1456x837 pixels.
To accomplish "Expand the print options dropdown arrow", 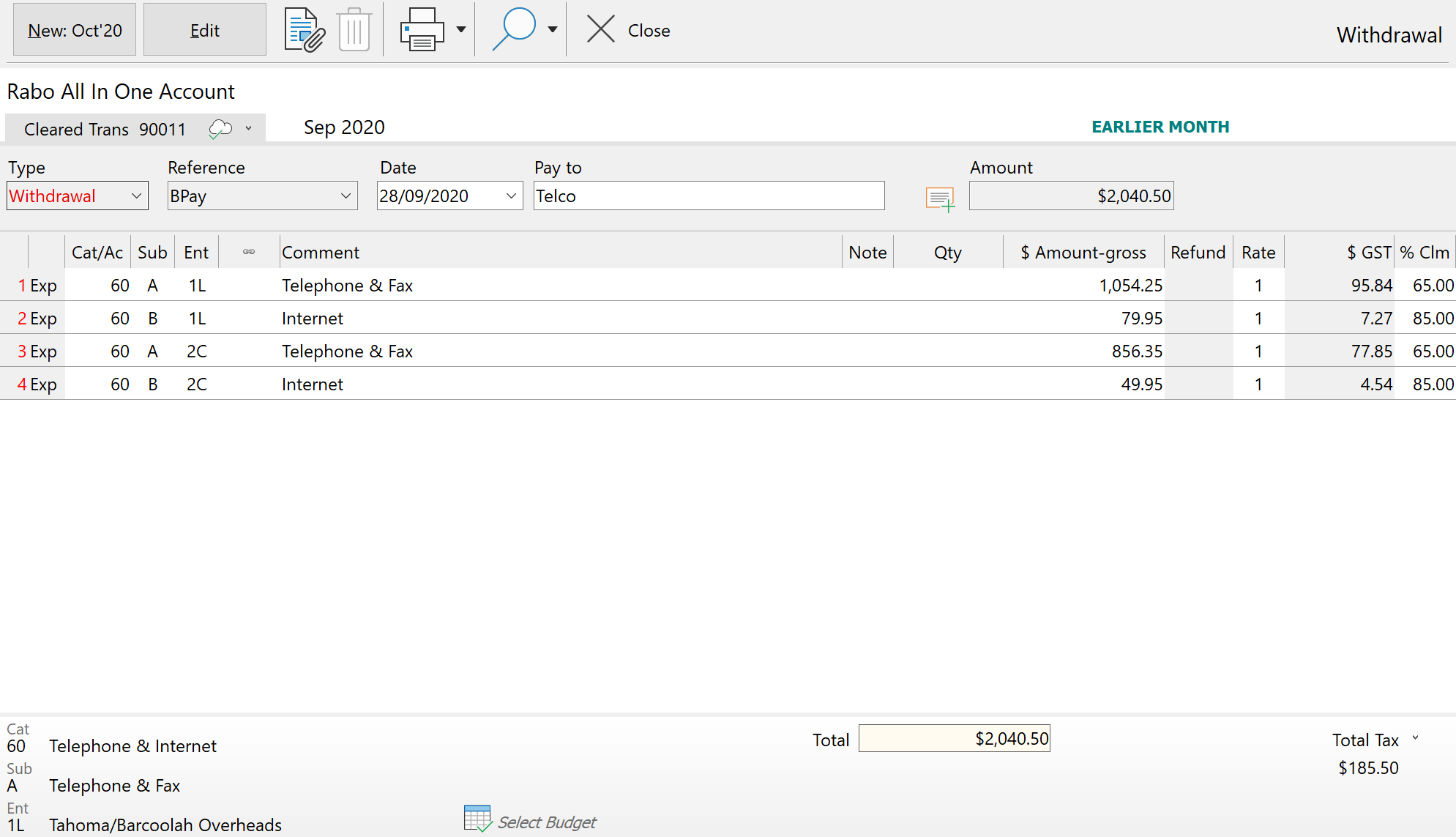I will [x=461, y=30].
